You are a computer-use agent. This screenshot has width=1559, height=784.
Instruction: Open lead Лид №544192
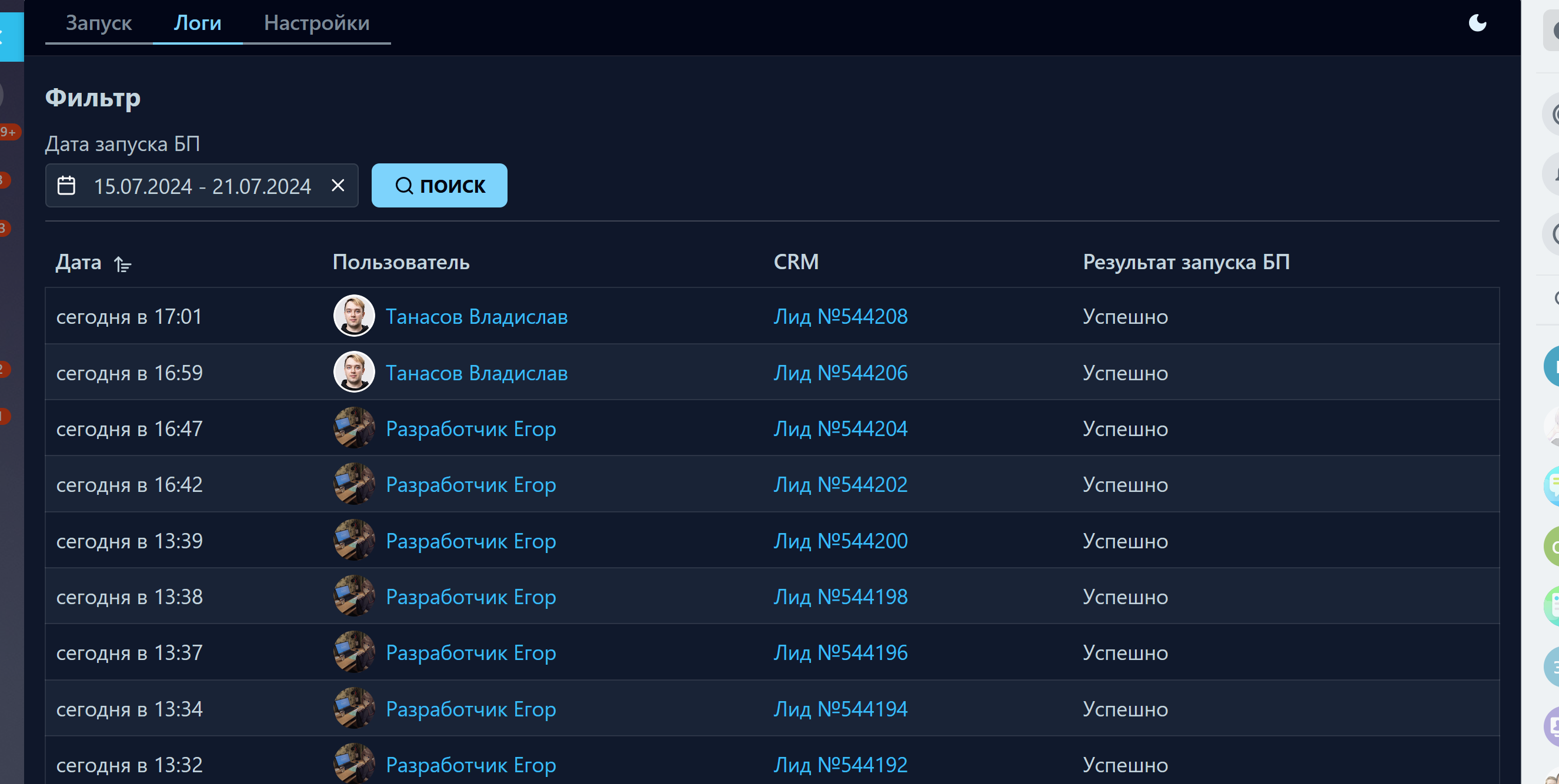[840, 765]
